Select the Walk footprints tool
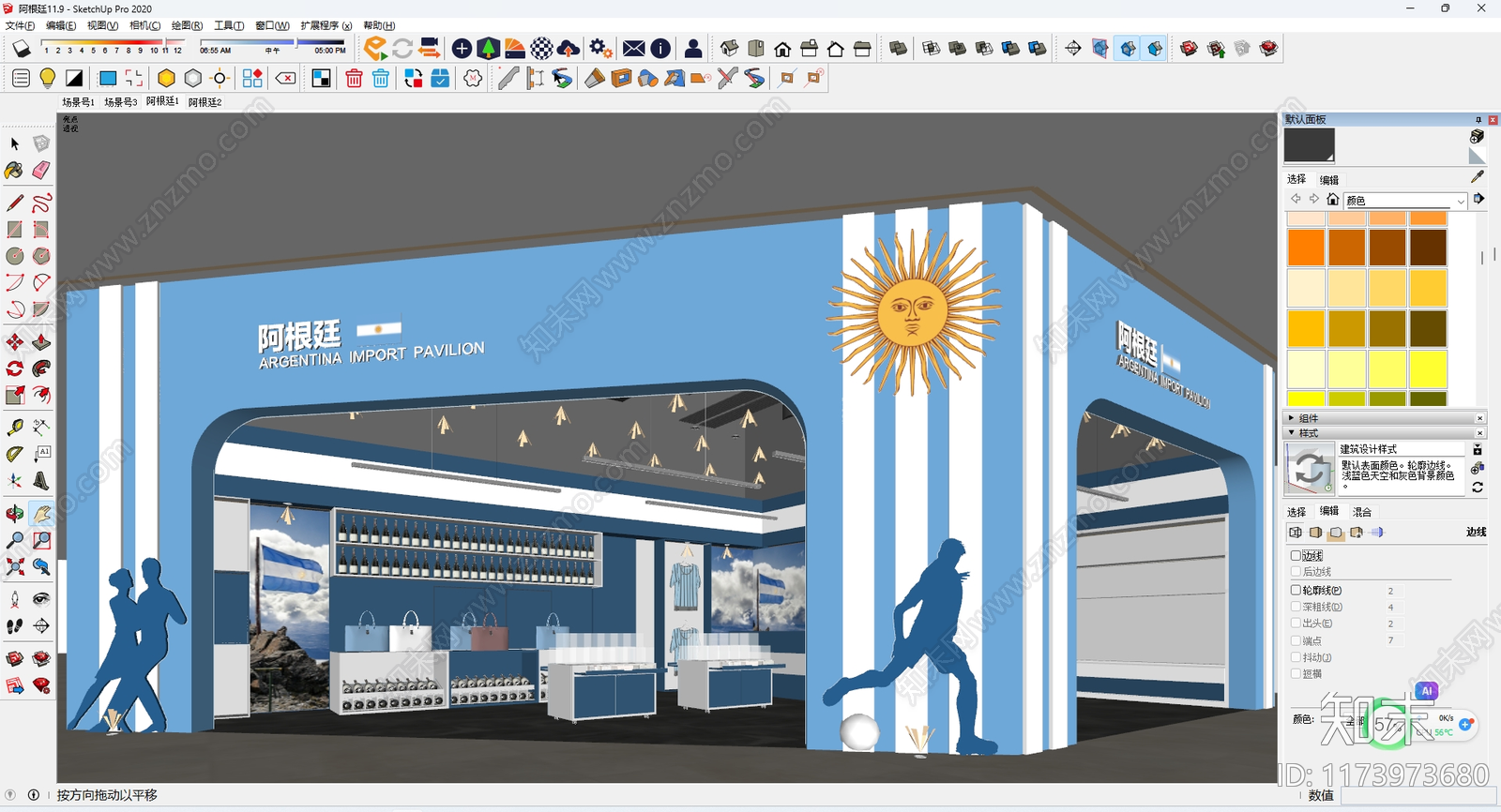The height and width of the screenshot is (812, 1501). [14, 625]
